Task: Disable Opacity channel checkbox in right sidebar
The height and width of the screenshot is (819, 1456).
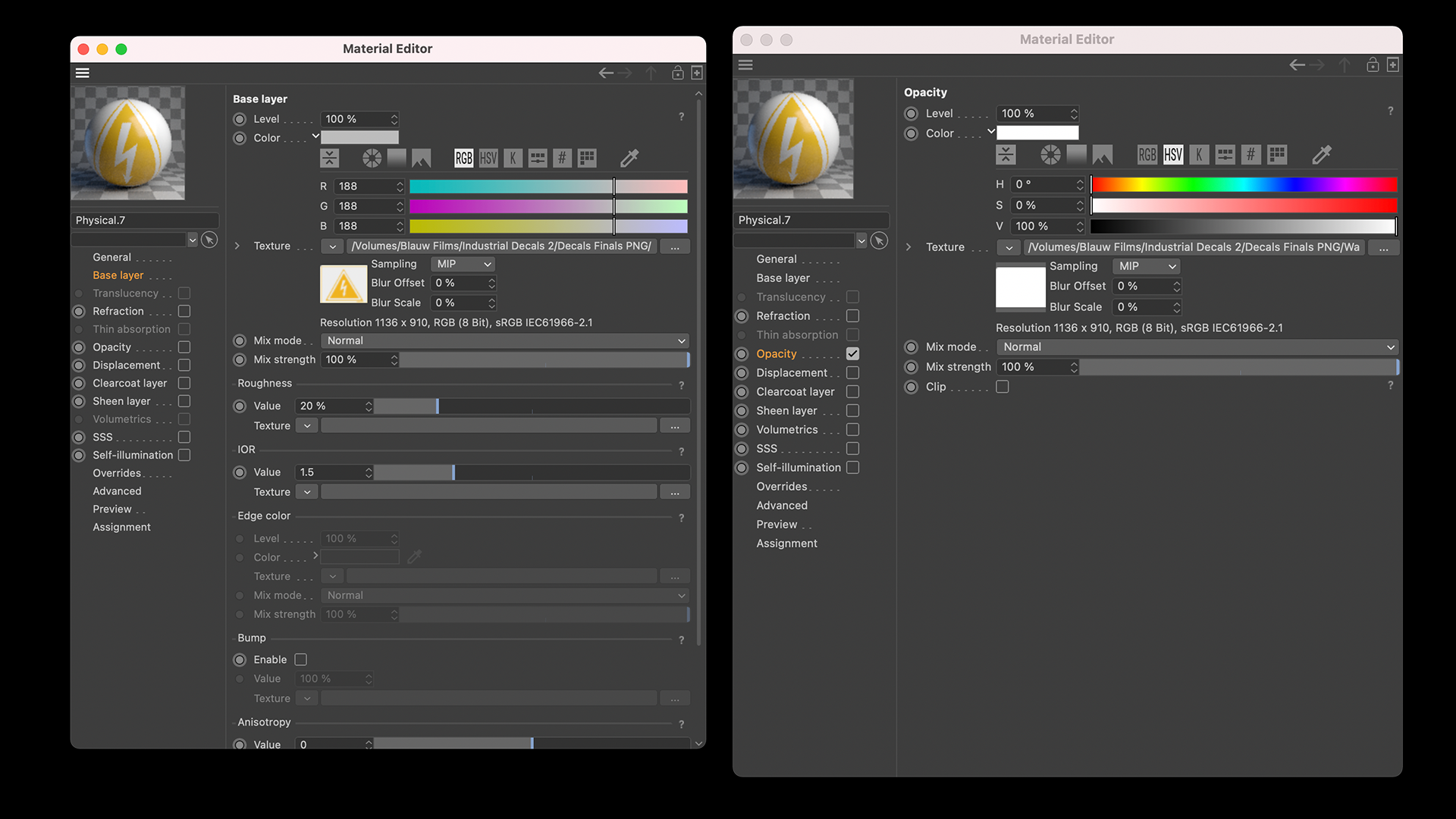Action: coord(852,353)
